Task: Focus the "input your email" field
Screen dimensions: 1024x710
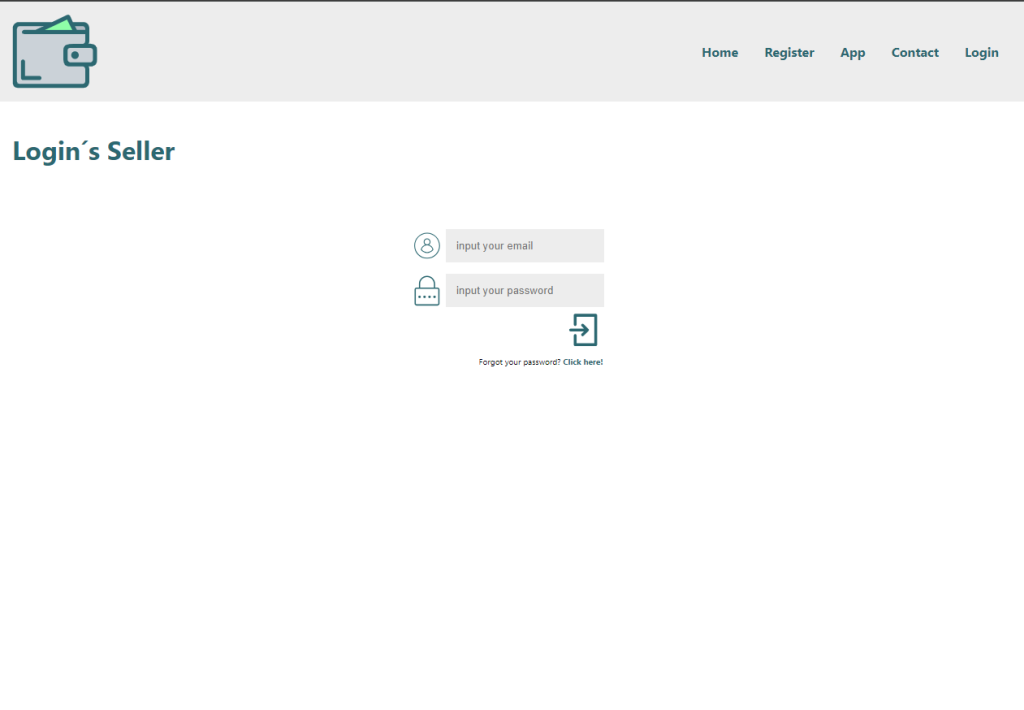Action: click(524, 246)
